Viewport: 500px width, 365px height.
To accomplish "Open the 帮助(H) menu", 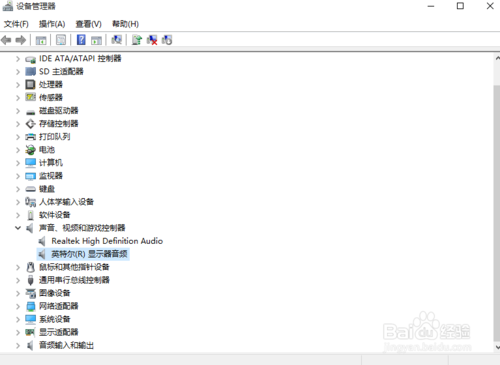I will [125, 24].
